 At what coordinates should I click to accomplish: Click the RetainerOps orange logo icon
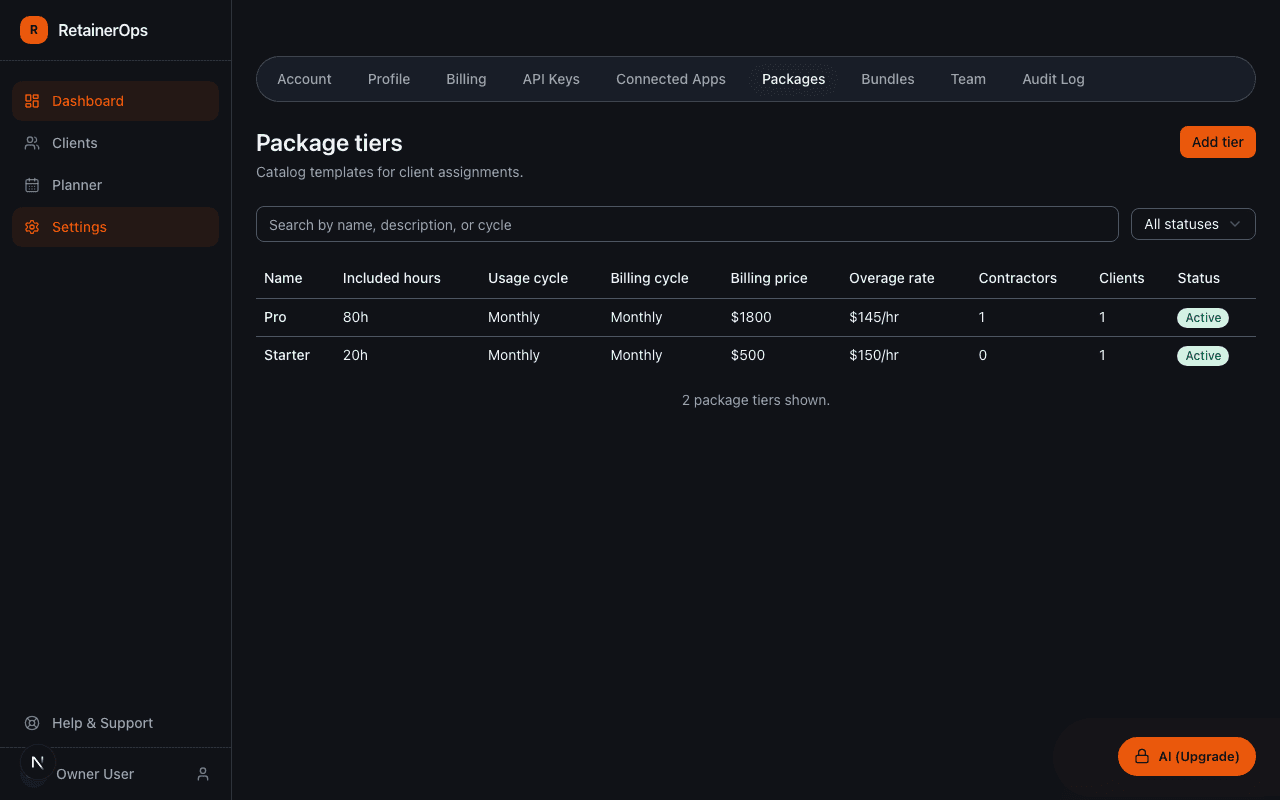34,30
